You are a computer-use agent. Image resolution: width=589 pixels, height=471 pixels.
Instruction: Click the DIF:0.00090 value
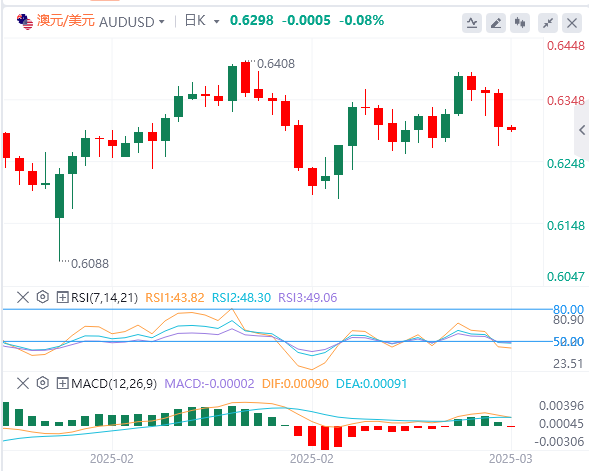click(x=295, y=383)
